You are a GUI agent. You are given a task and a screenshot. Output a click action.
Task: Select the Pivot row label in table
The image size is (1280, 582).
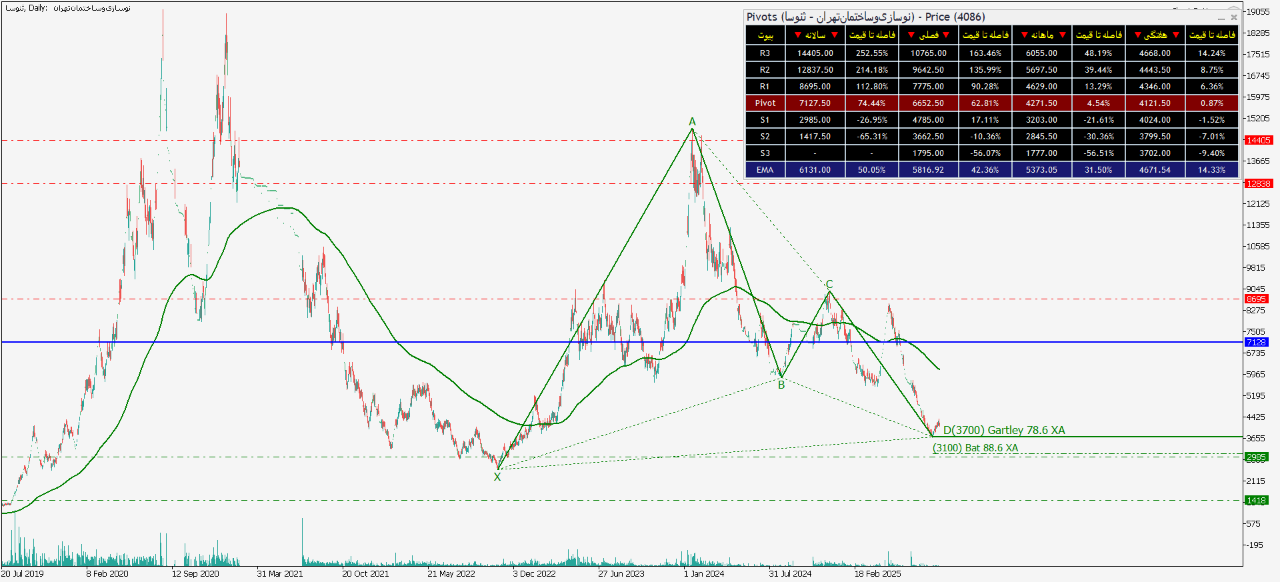765,102
